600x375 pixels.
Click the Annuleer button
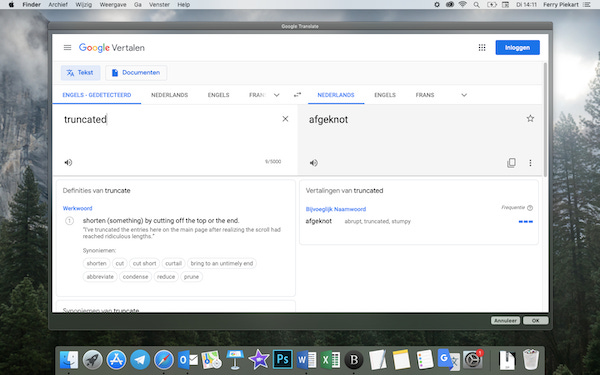coord(505,321)
